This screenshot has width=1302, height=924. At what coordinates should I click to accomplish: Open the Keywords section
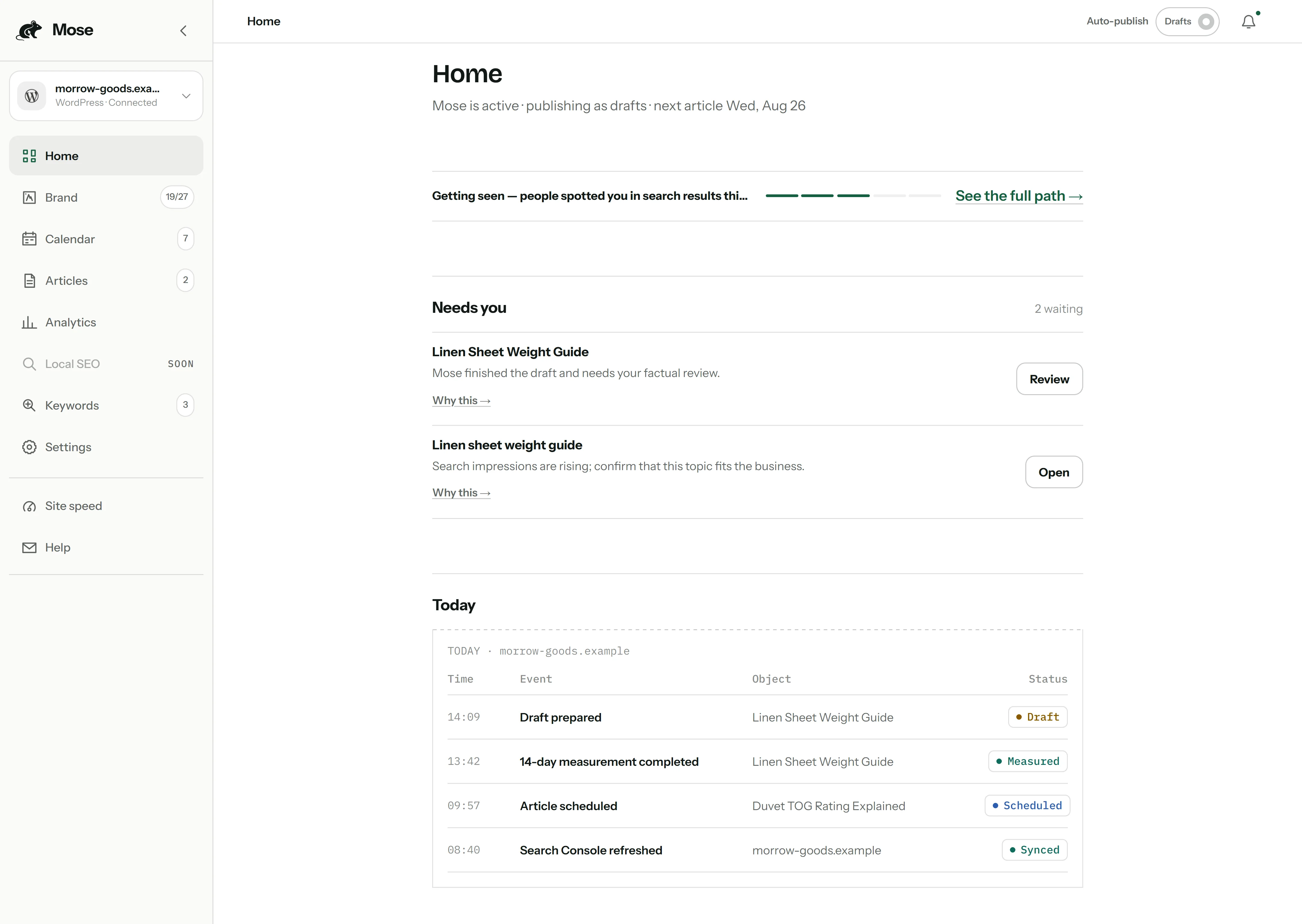tap(106, 406)
